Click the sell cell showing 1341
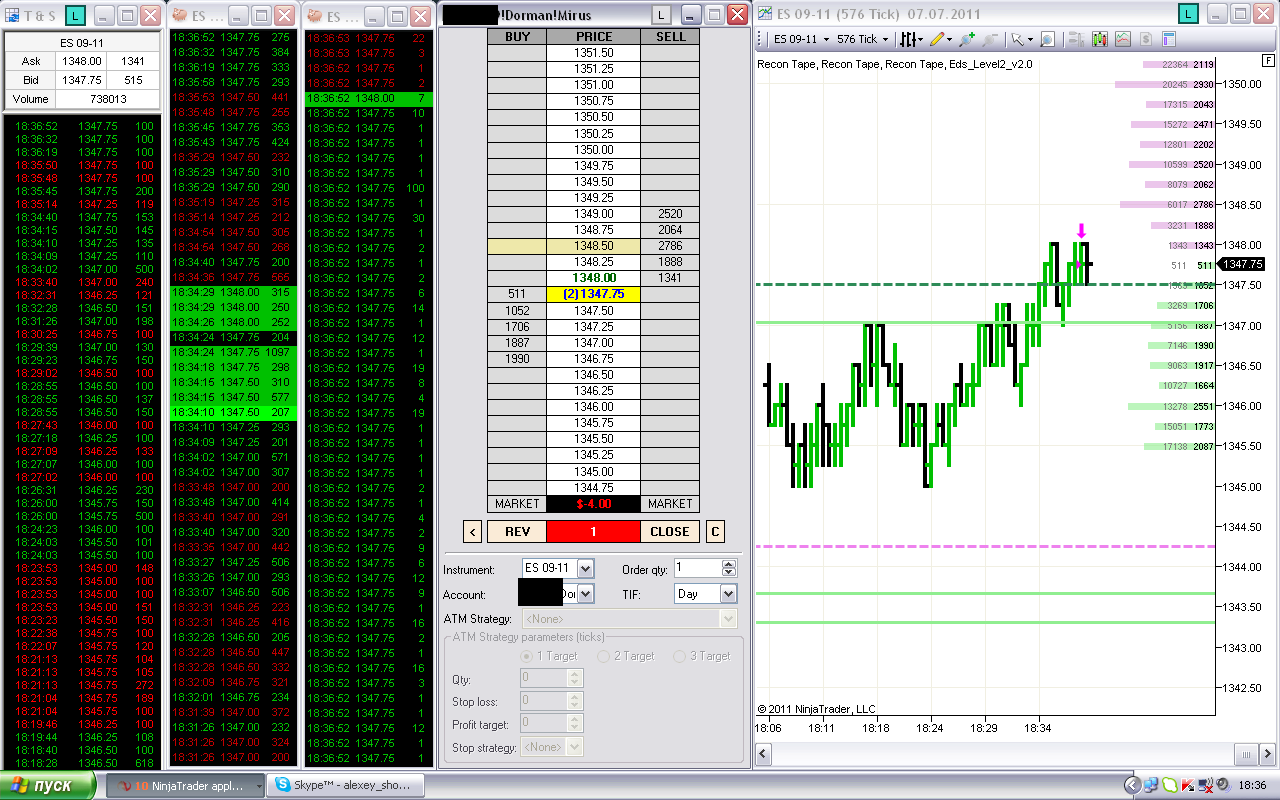The image size is (1280, 800). coord(670,278)
